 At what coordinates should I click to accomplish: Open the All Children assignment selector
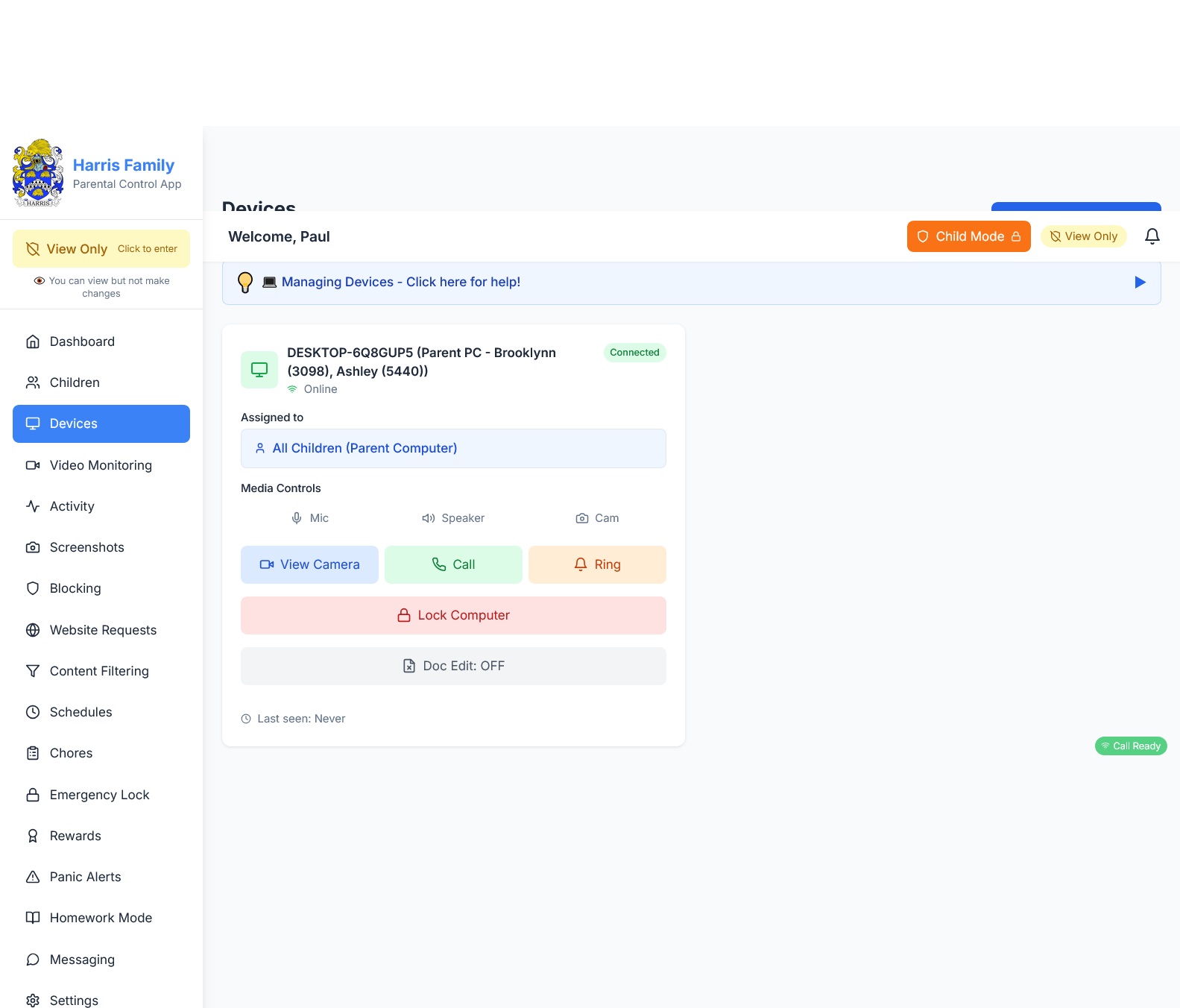(x=453, y=448)
